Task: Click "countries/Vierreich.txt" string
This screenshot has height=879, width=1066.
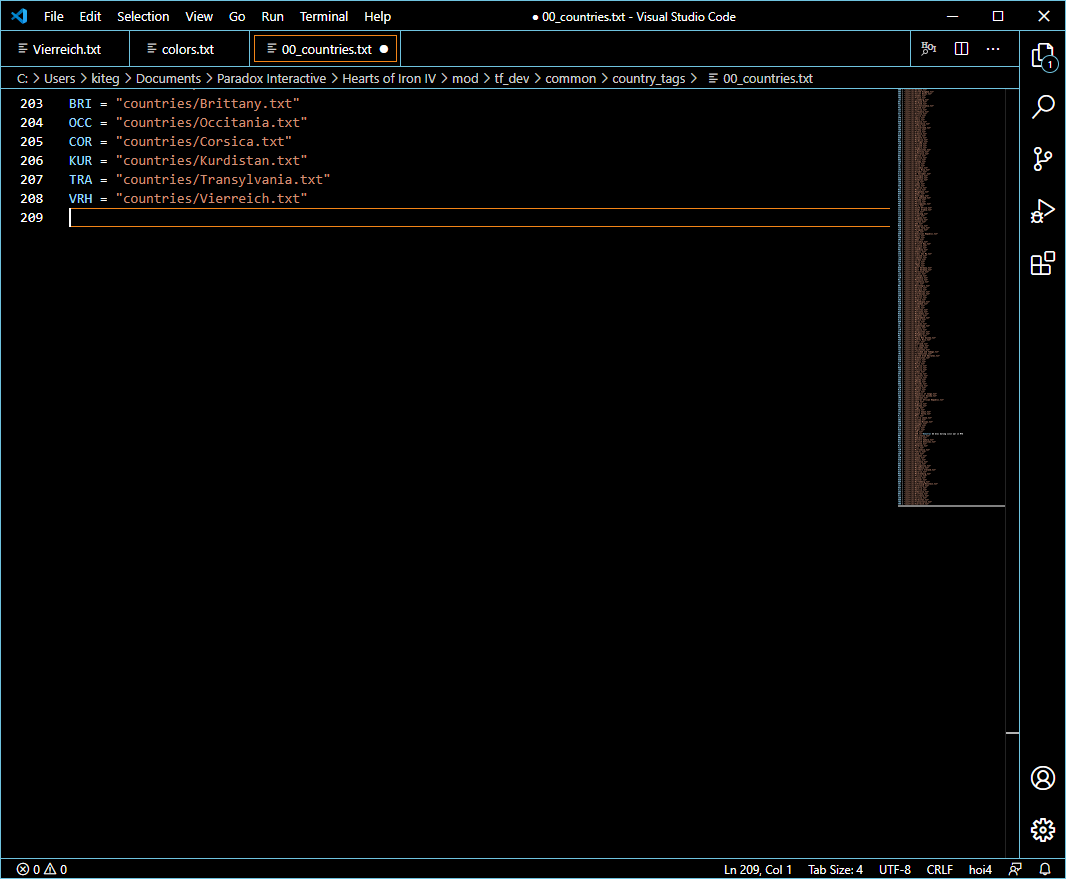Action: pos(211,199)
